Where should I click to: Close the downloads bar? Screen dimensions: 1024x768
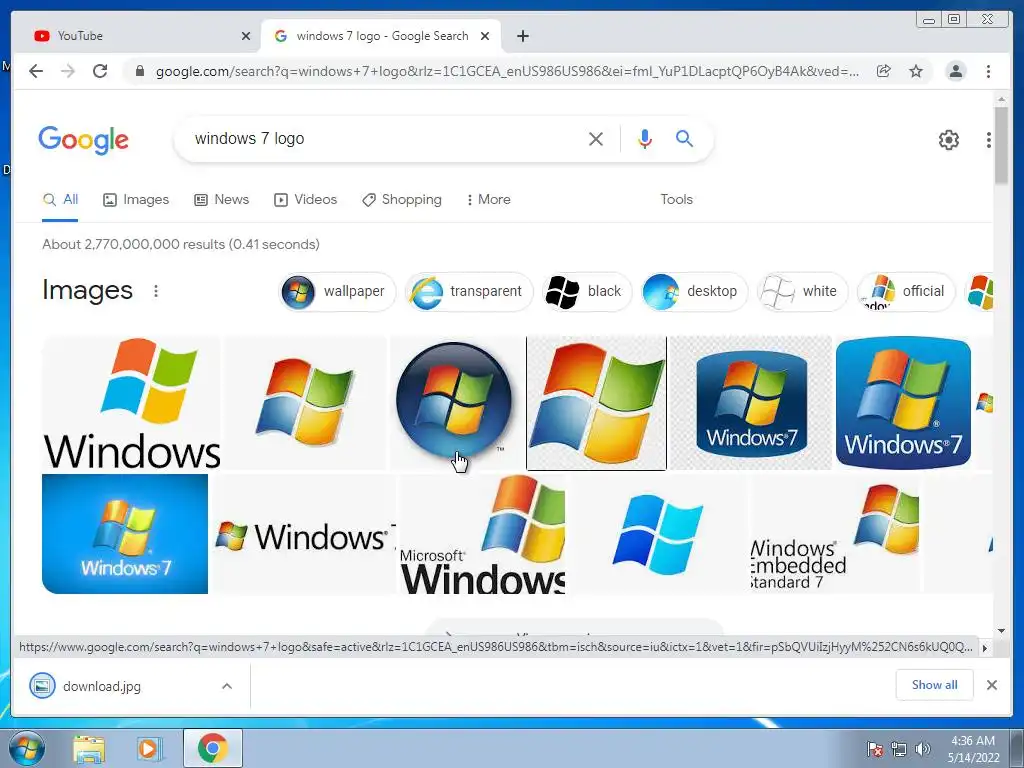991,685
